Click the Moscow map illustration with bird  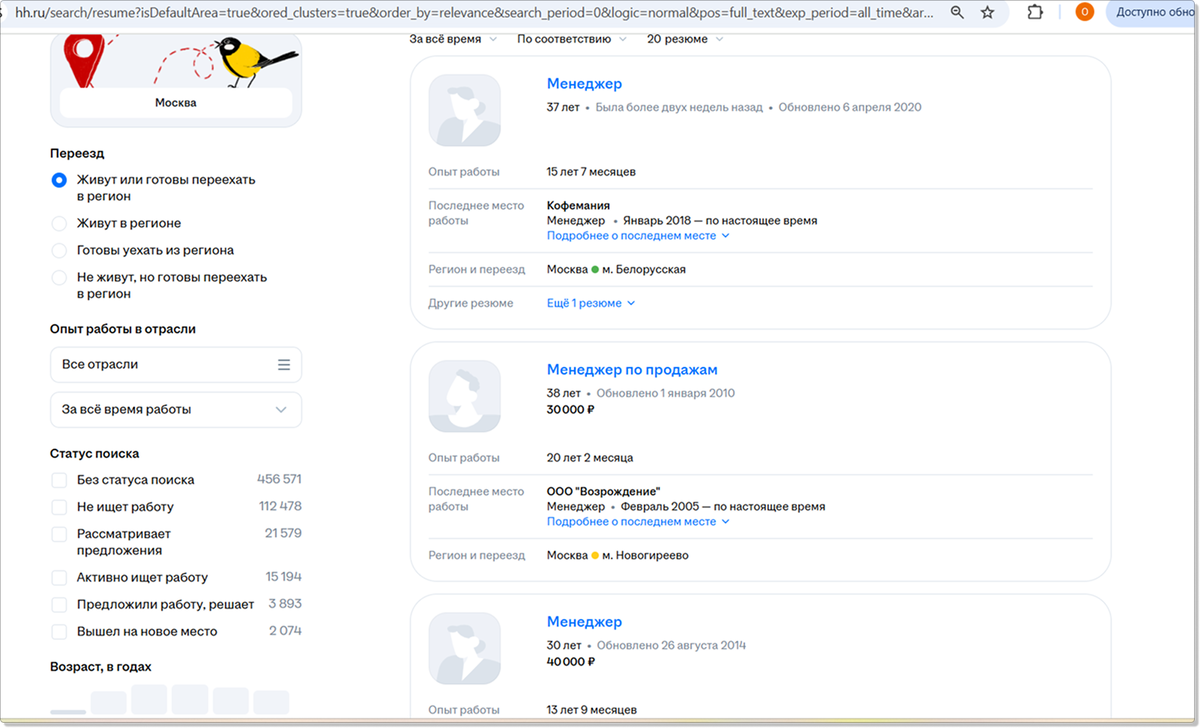(x=176, y=62)
